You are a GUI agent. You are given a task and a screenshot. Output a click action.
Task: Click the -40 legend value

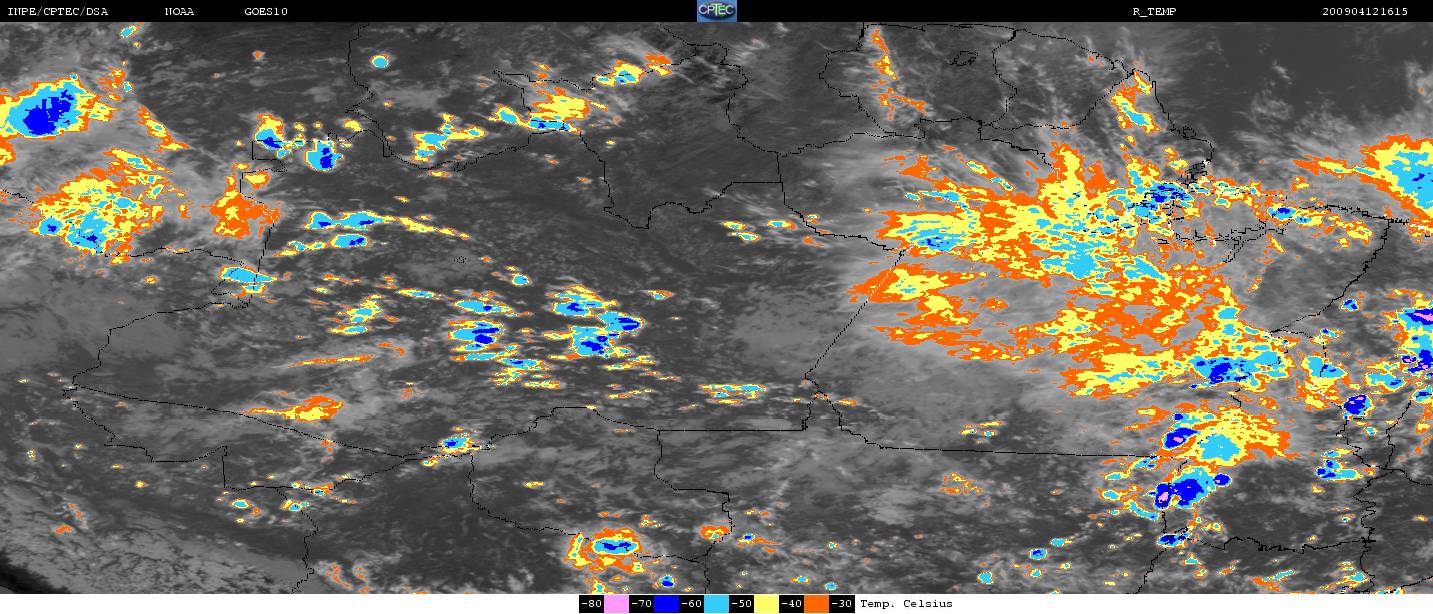pos(791,604)
